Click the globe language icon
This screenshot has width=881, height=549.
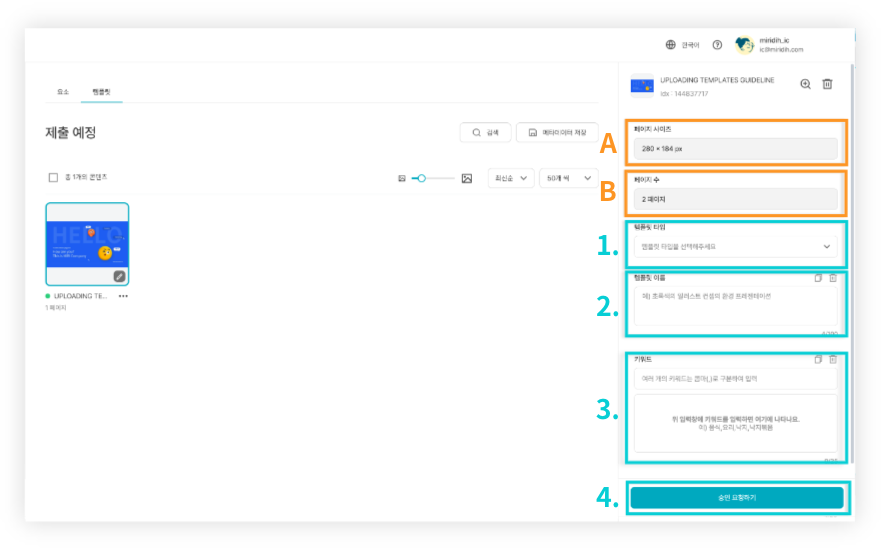point(671,45)
